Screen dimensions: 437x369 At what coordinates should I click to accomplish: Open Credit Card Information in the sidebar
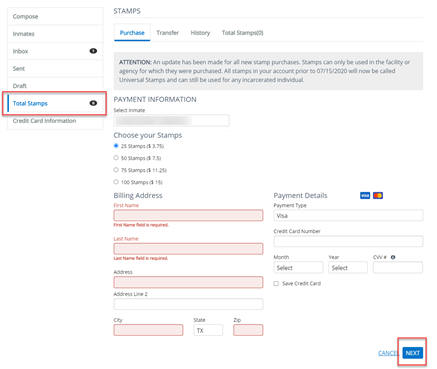click(55, 121)
